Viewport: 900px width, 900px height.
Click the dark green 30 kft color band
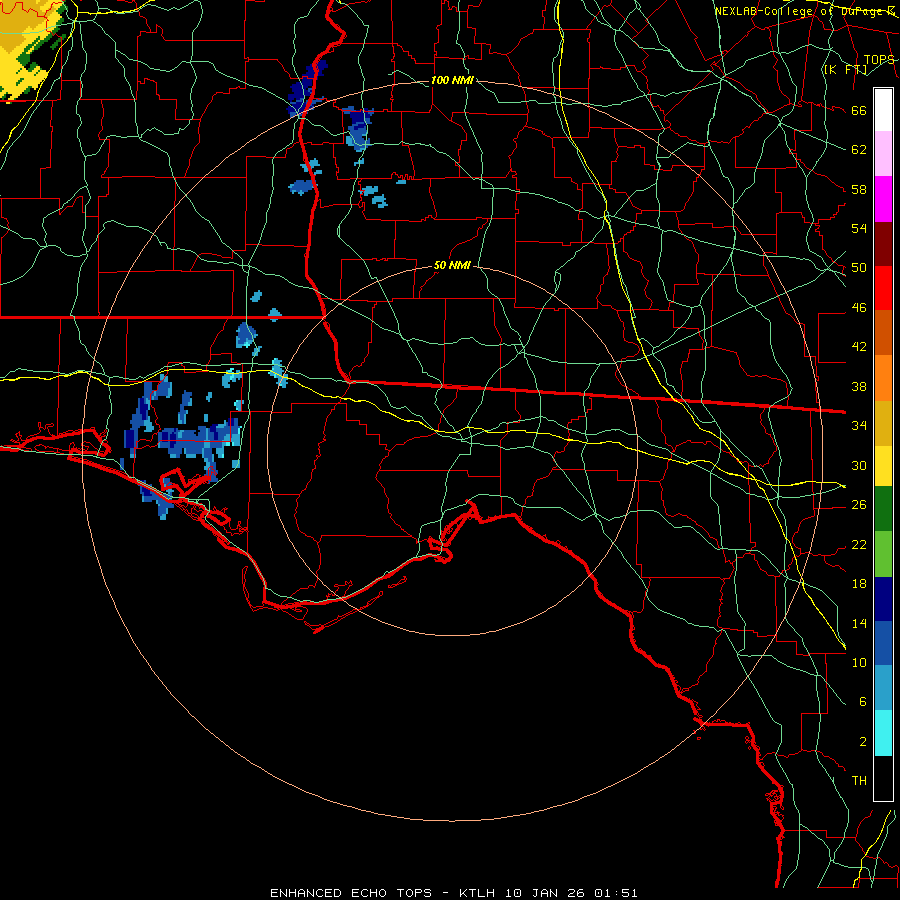(x=883, y=509)
